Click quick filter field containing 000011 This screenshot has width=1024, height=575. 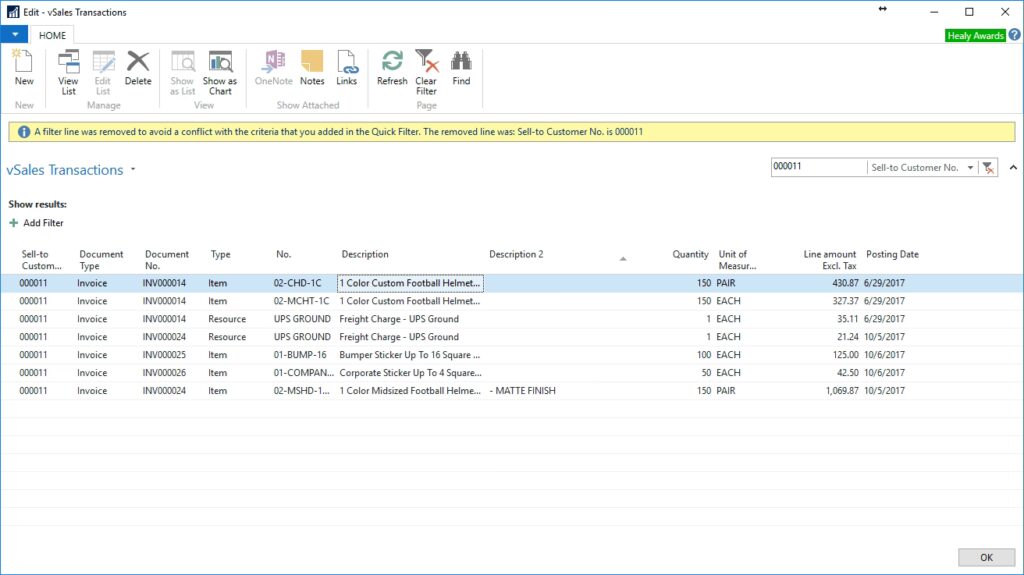[817, 168]
